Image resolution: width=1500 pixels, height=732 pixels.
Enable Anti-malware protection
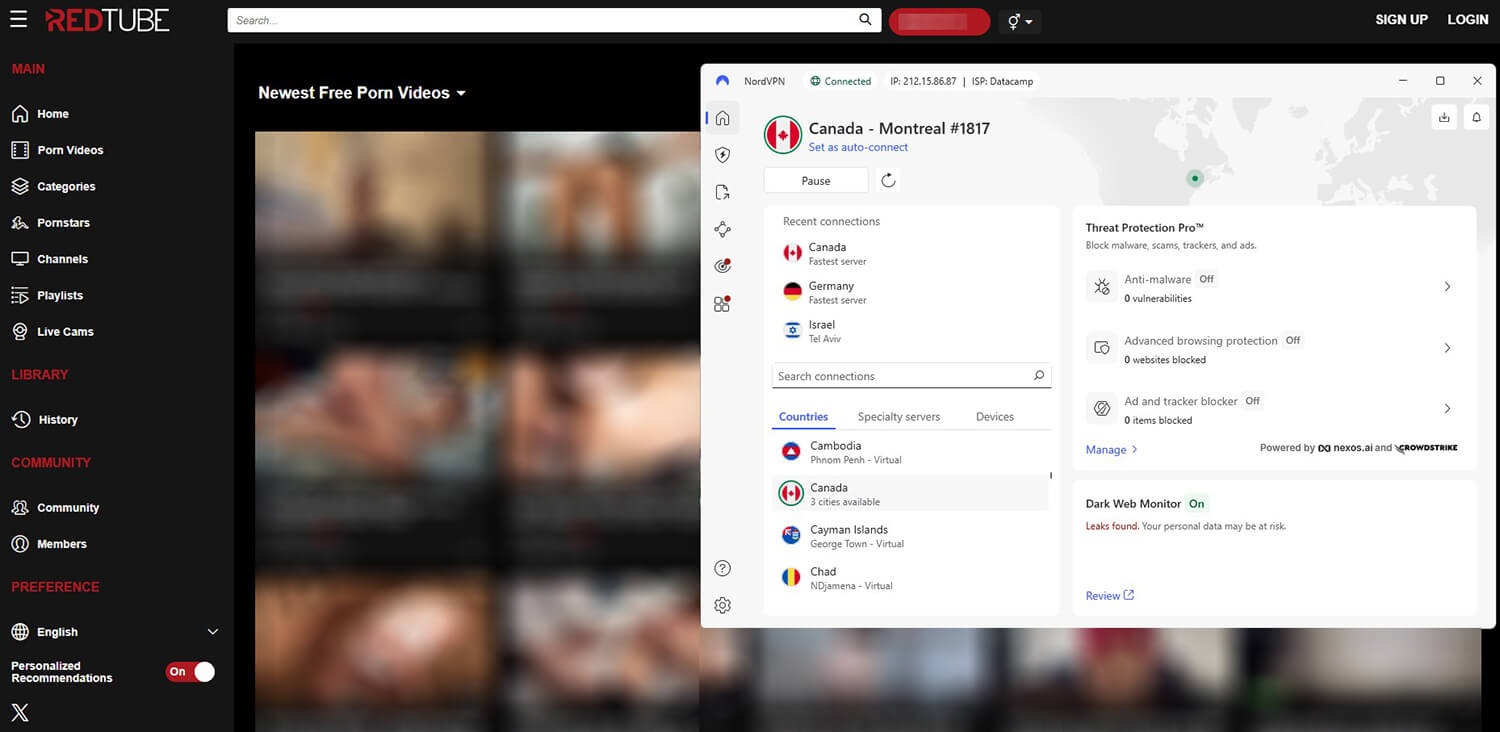1447,287
